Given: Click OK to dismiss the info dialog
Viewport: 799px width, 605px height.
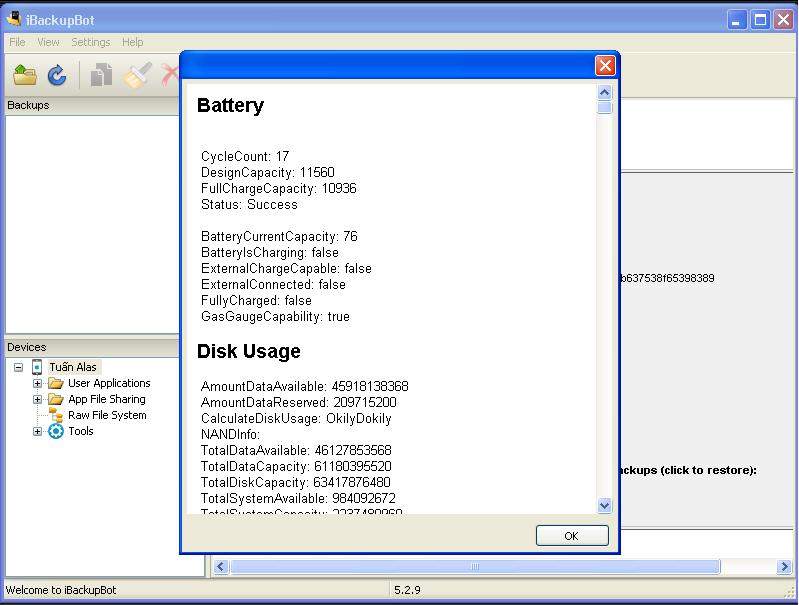Looking at the screenshot, I should click(572, 536).
